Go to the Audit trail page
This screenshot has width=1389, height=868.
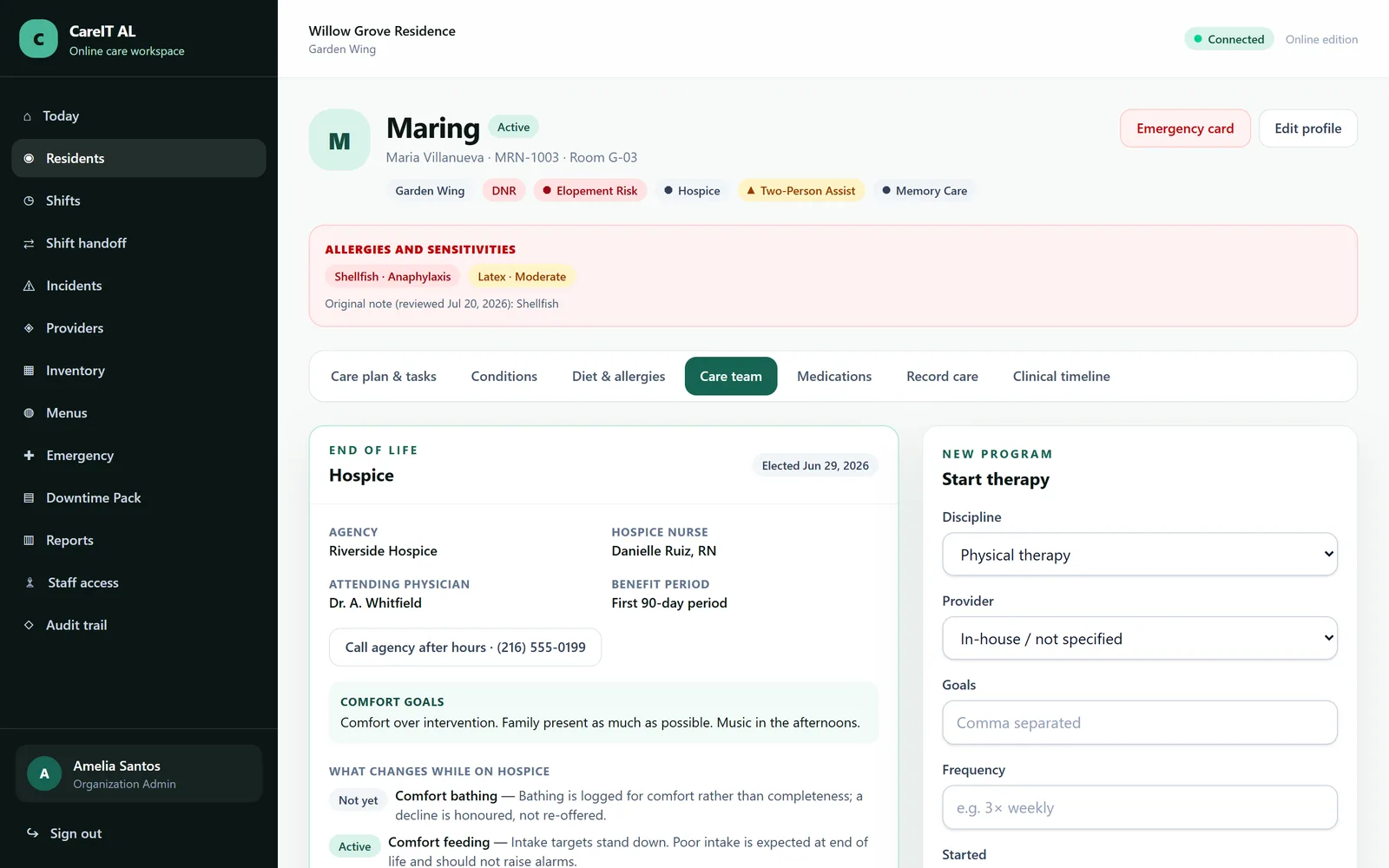click(x=139, y=625)
